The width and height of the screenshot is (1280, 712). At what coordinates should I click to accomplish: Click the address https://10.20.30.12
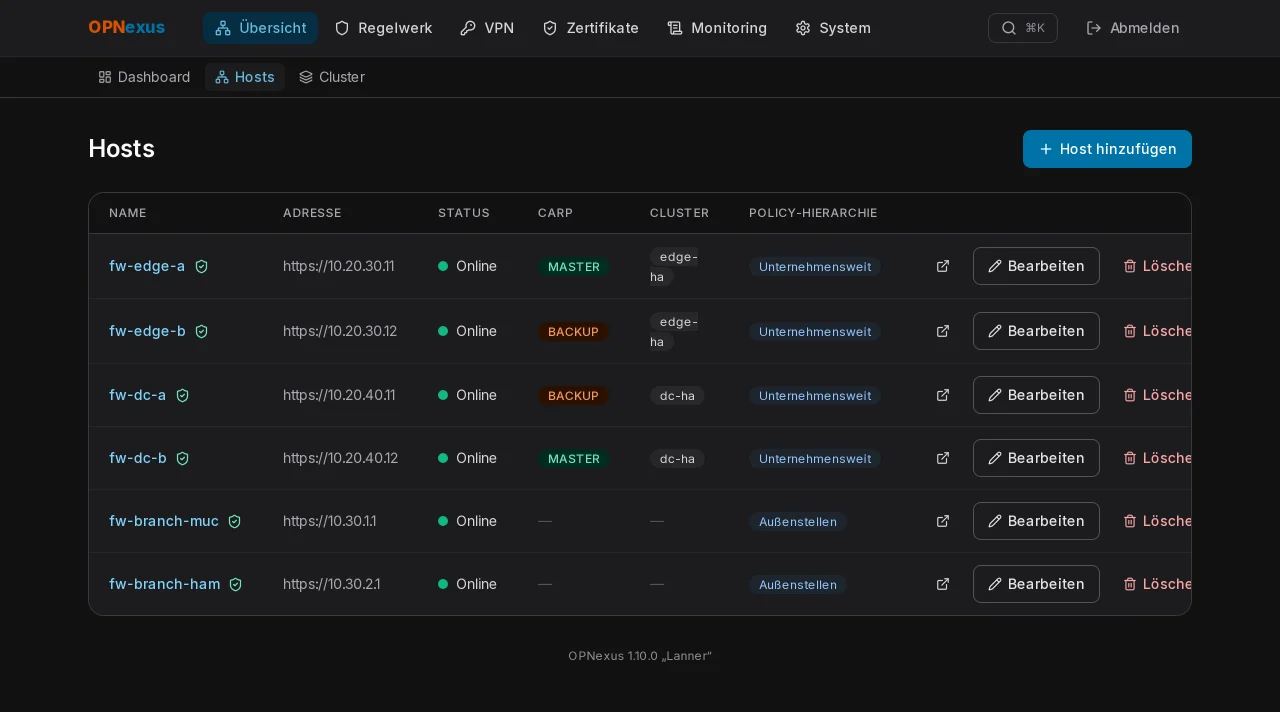click(x=340, y=331)
